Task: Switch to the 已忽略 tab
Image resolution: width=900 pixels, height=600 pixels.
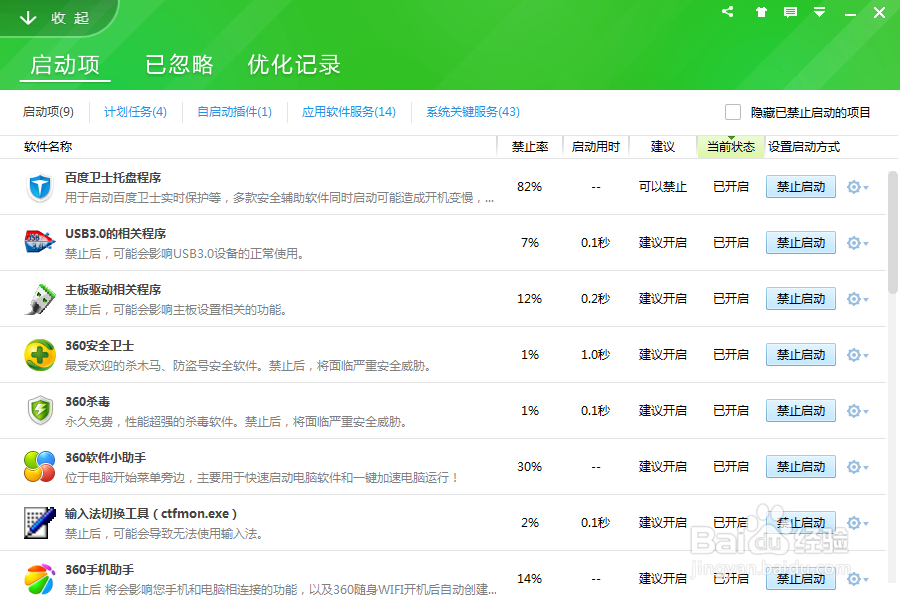Action: click(179, 64)
